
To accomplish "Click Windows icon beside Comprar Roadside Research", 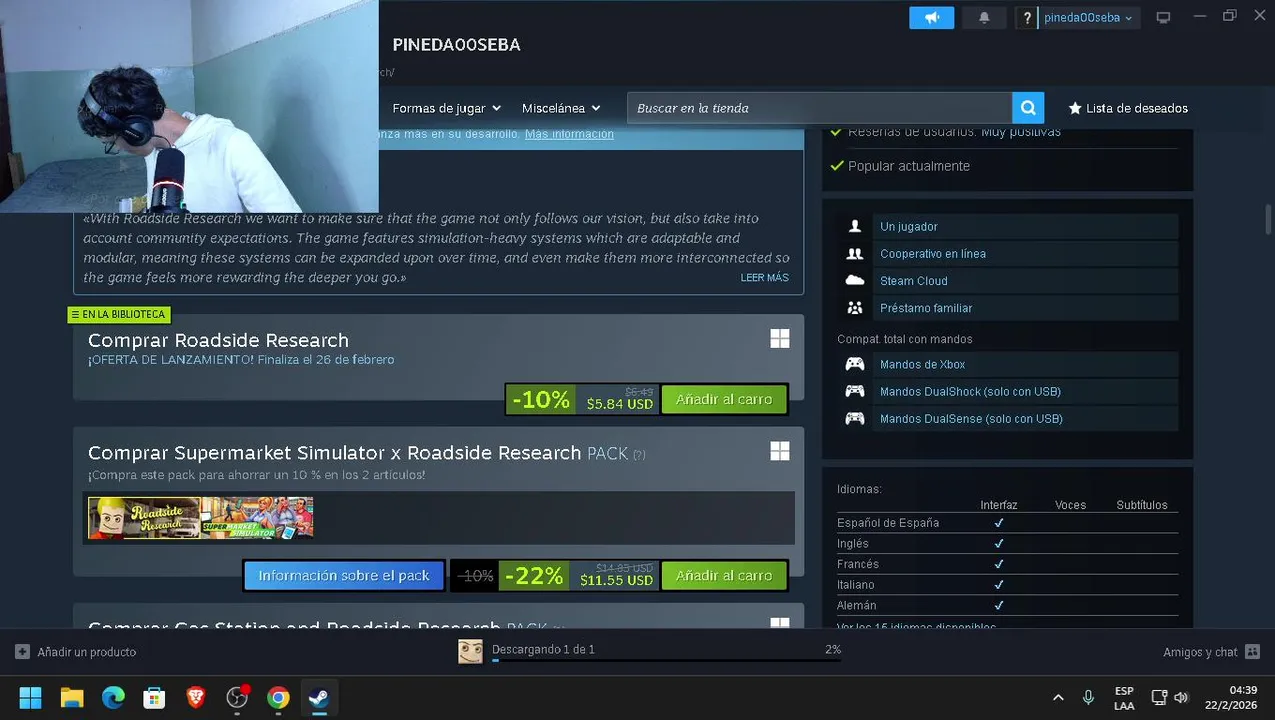I will pos(780,339).
